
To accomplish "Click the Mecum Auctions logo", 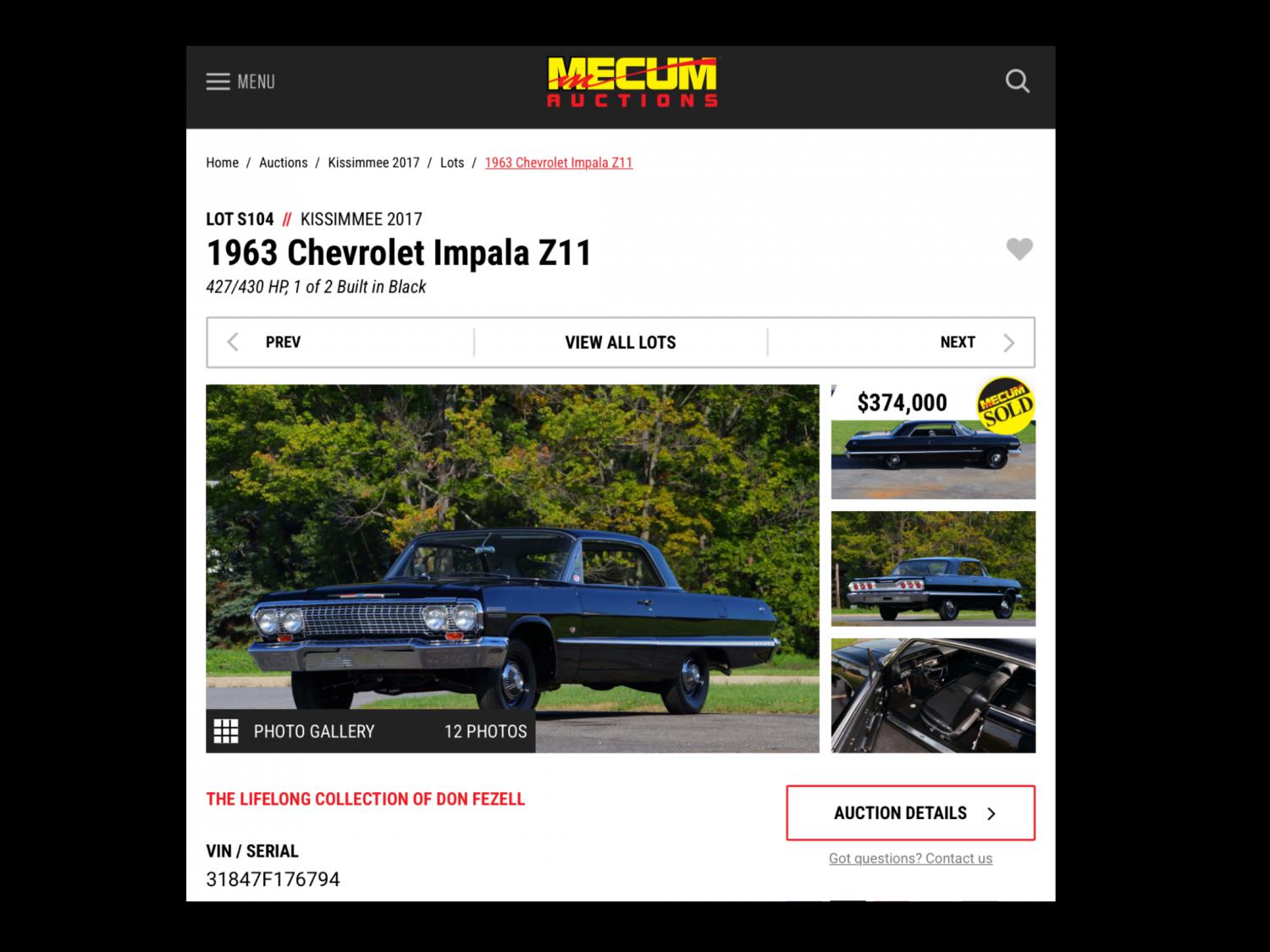I will point(632,82).
